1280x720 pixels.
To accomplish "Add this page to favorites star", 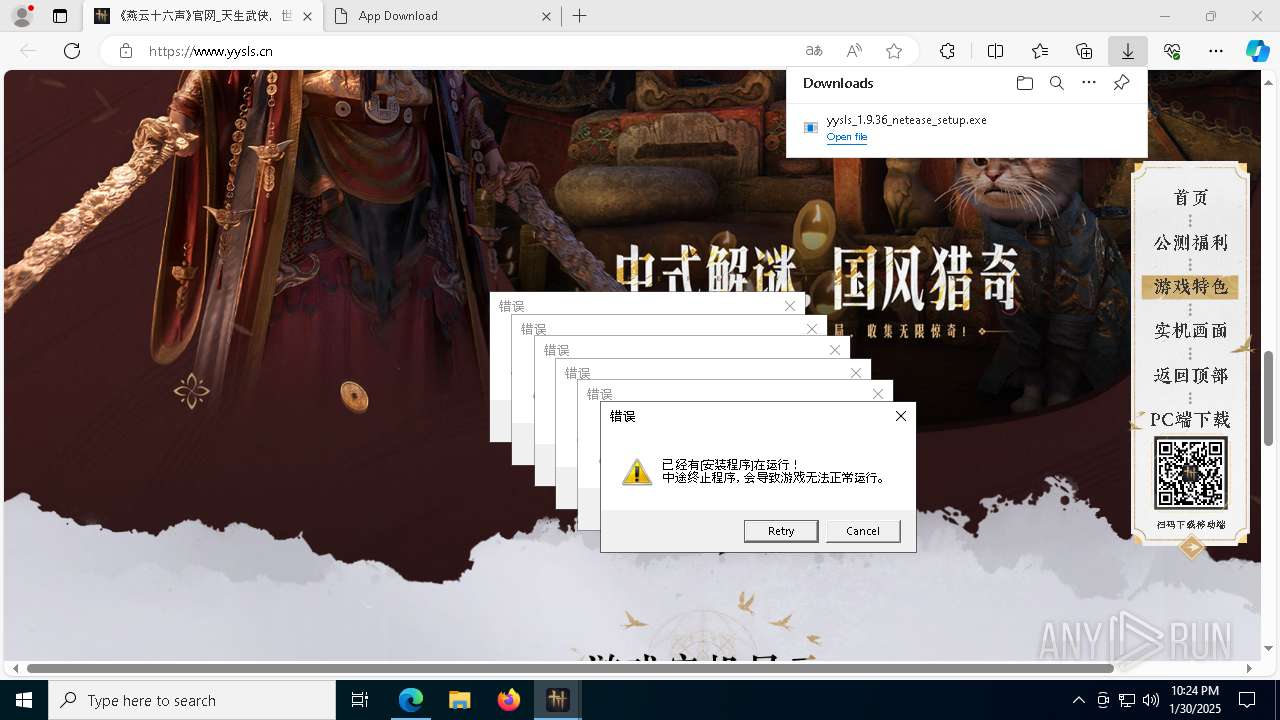I will (894, 51).
